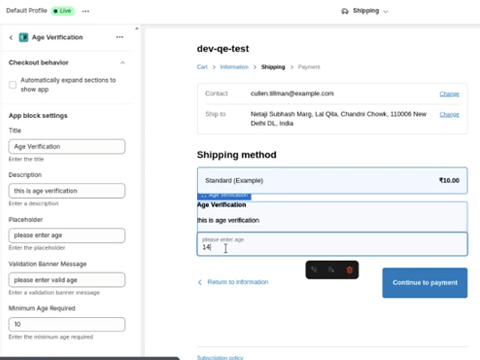Go to Information breadcrumb

(x=234, y=67)
